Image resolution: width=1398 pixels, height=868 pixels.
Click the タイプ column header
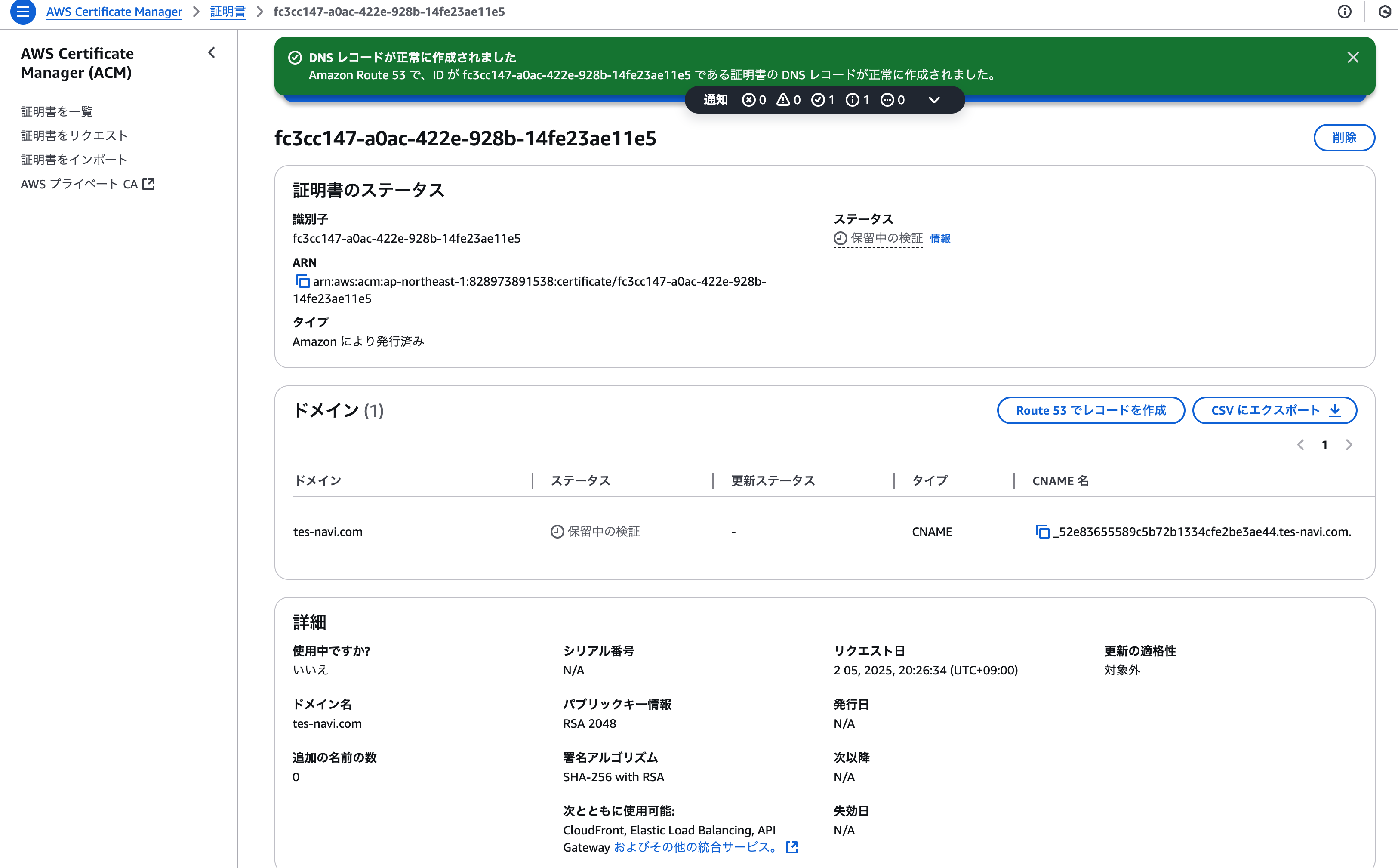tap(930, 480)
